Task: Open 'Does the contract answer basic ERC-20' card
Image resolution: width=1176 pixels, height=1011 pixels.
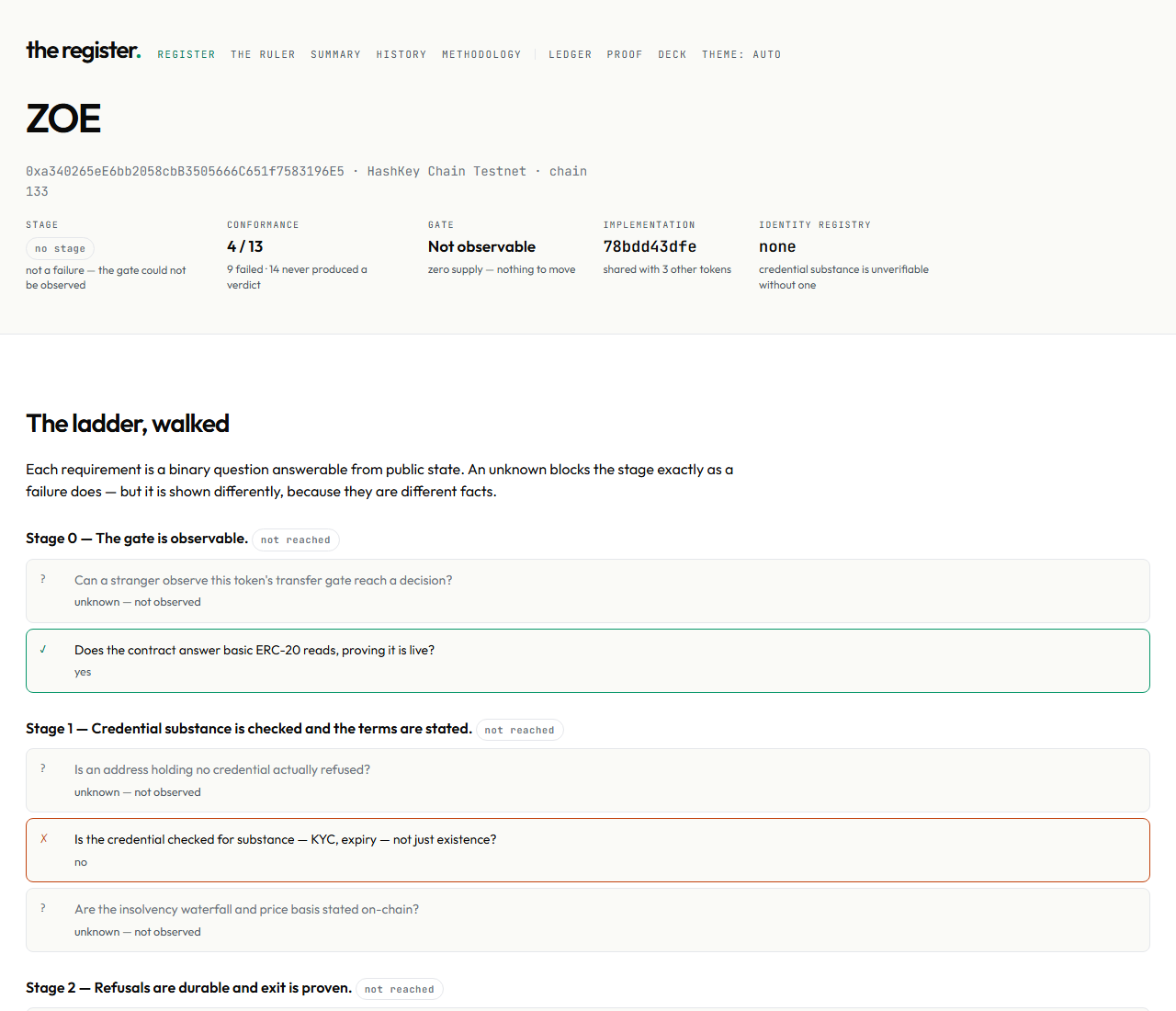Action: click(588, 661)
